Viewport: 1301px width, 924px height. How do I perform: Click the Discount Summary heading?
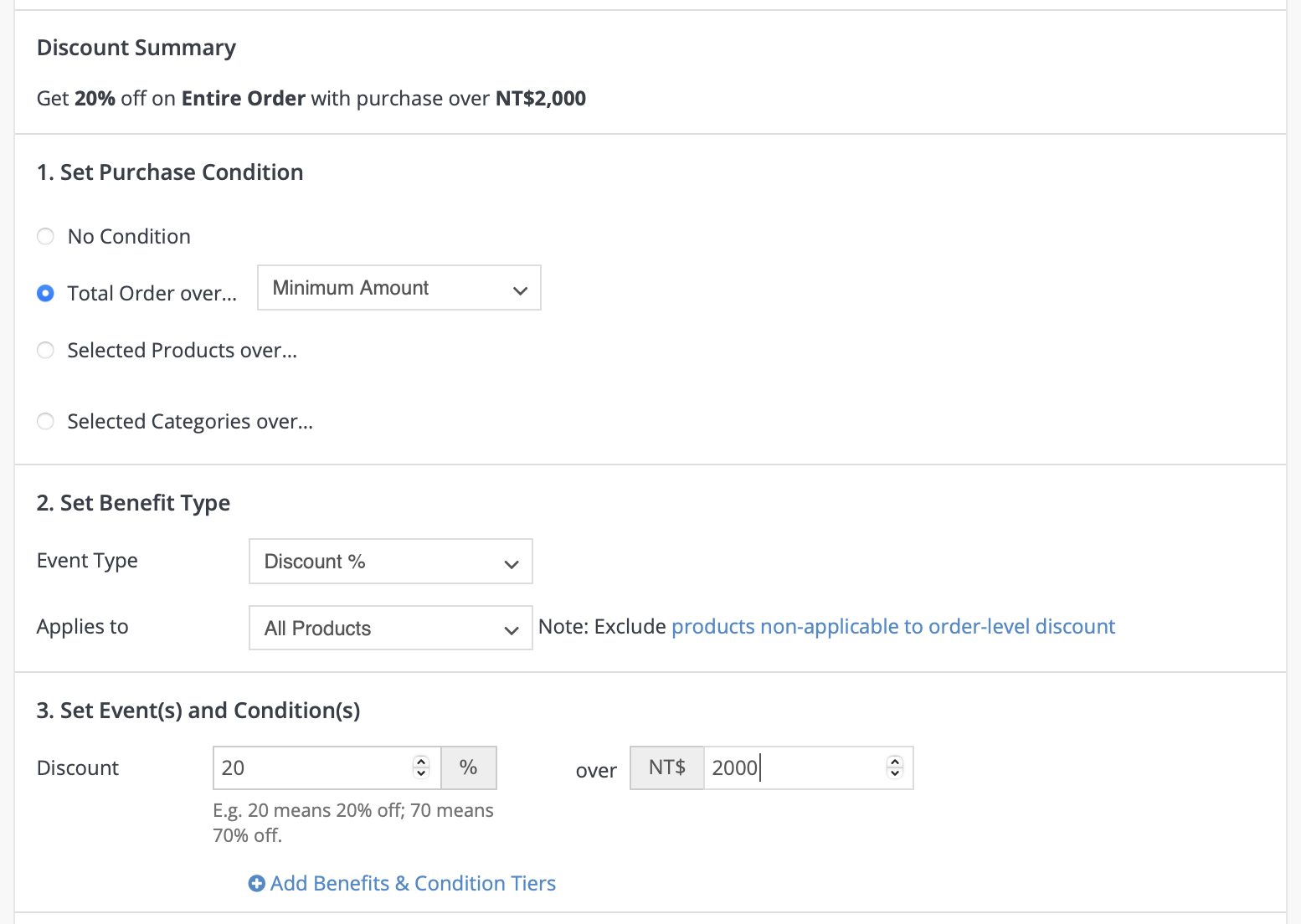point(136,48)
